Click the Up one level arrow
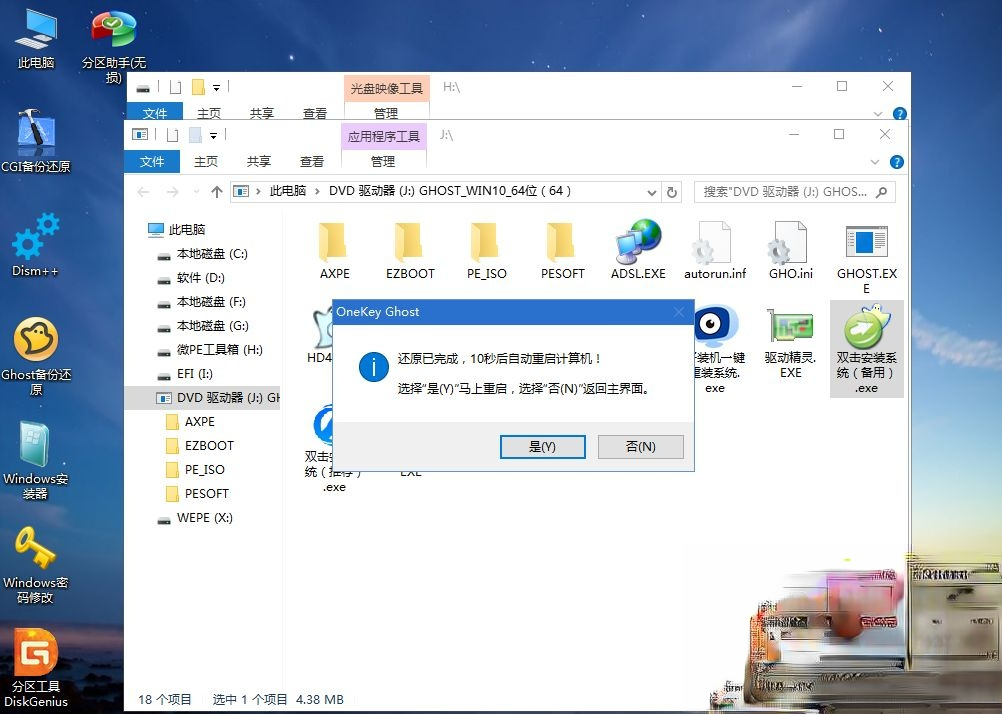 click(217, 192)
